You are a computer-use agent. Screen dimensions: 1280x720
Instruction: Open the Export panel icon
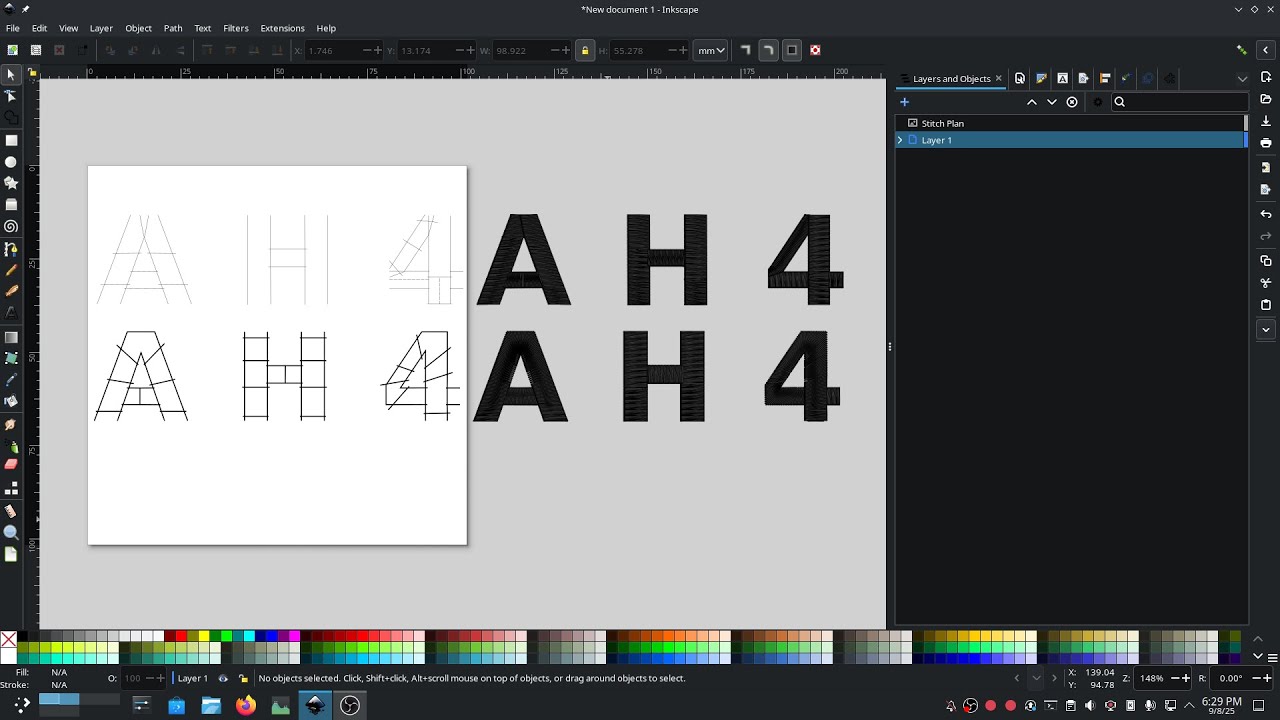click(x=1084, y=78)
